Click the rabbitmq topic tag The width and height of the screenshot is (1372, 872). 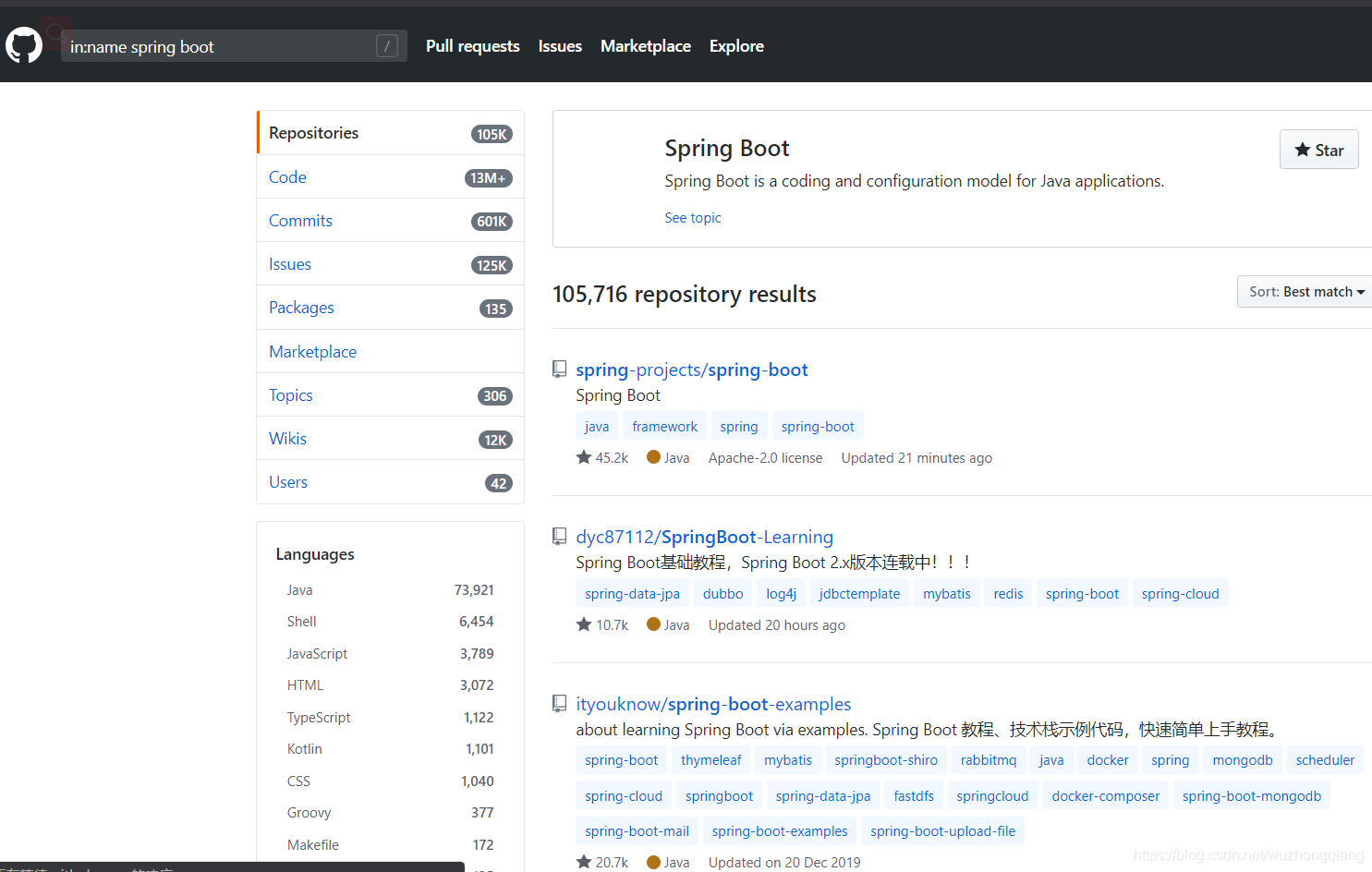pyautogui.click(x=989, y=760)
